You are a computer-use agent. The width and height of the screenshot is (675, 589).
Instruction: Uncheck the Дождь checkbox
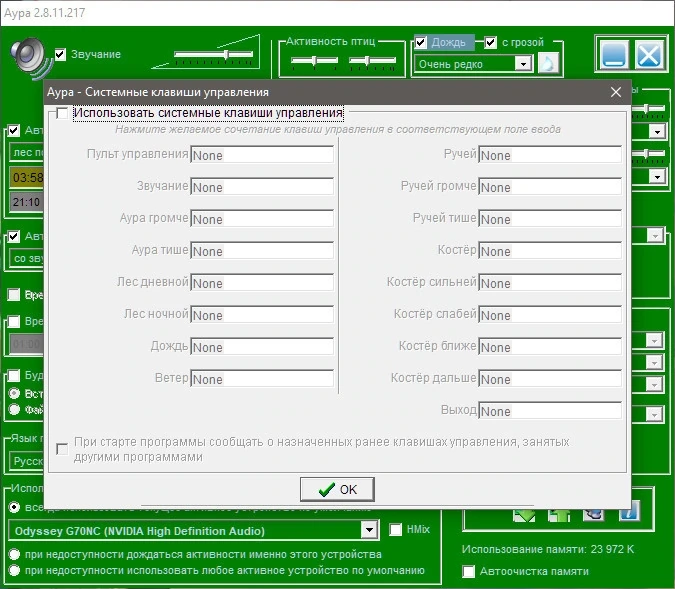tap(421, 42)
